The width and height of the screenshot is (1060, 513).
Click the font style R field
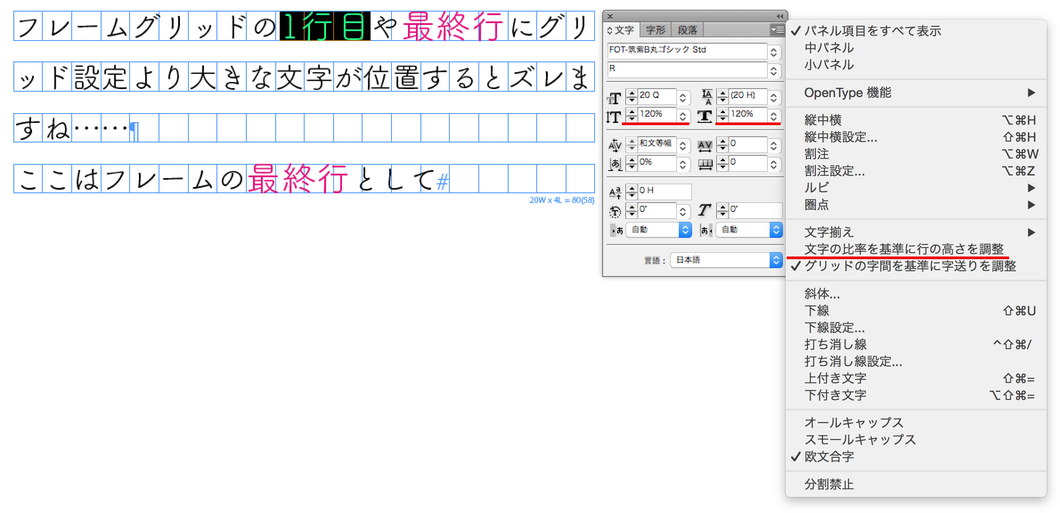[688, 70]
